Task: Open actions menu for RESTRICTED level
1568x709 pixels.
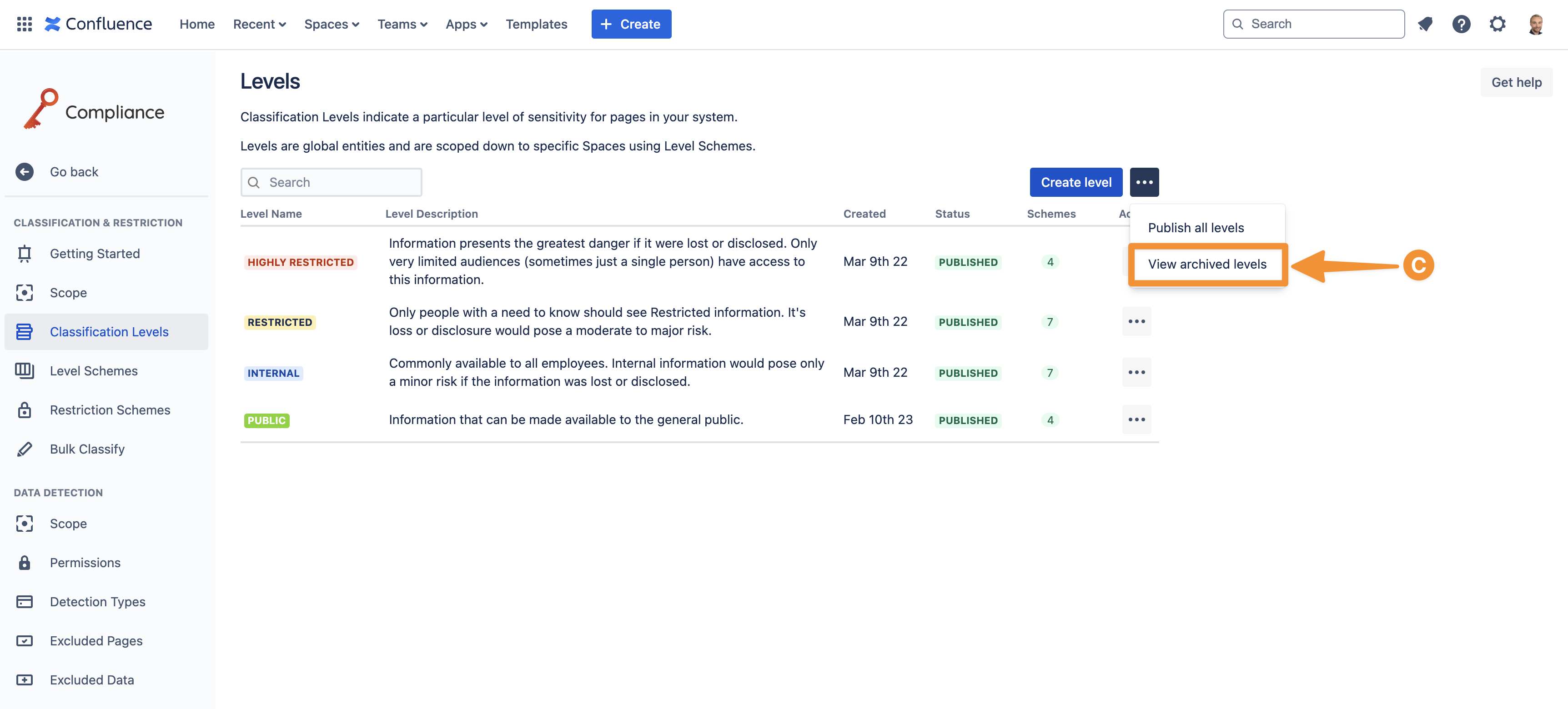Action: (1136, 321)
